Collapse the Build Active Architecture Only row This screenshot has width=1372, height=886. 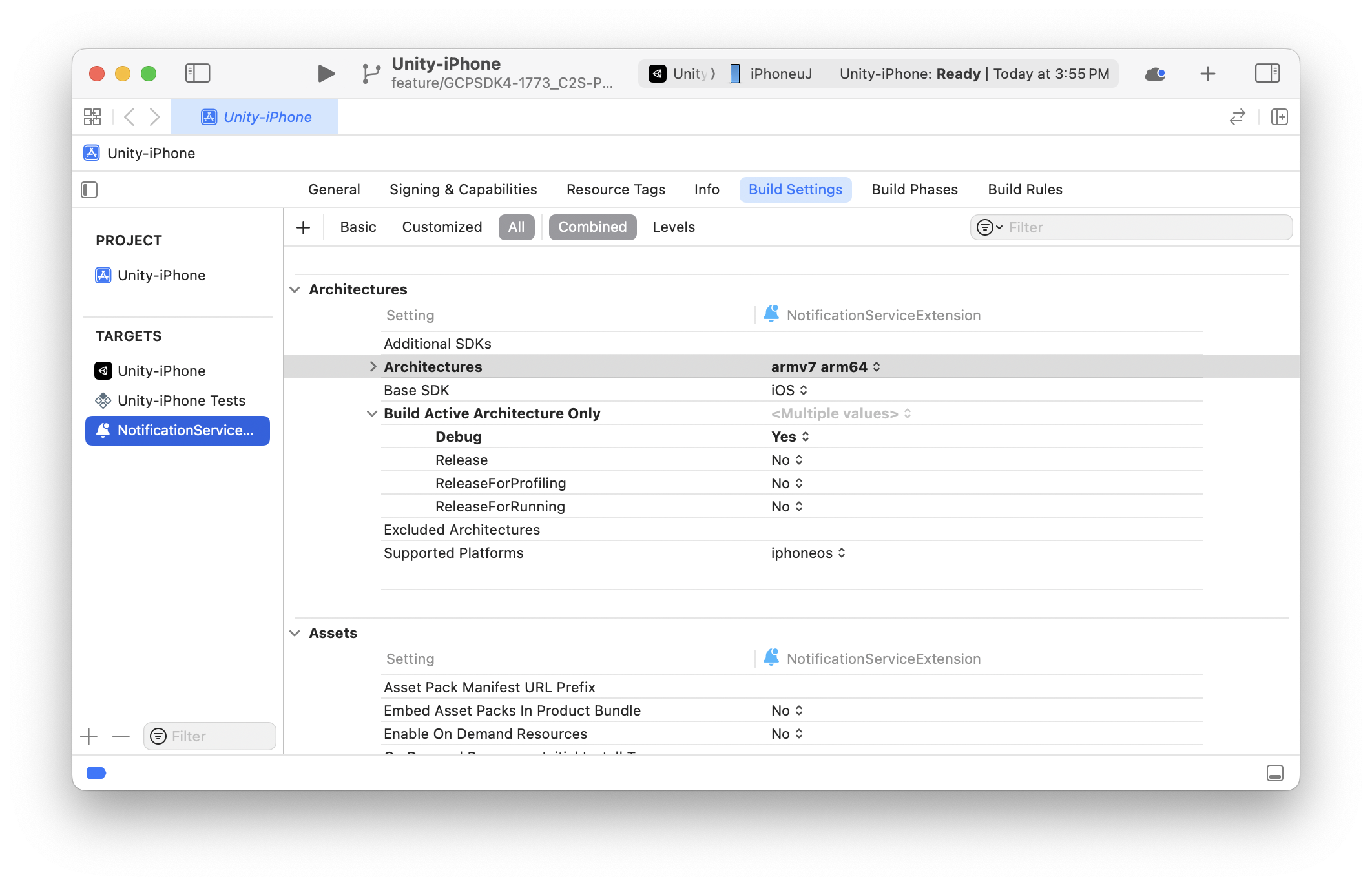point(372,413)
